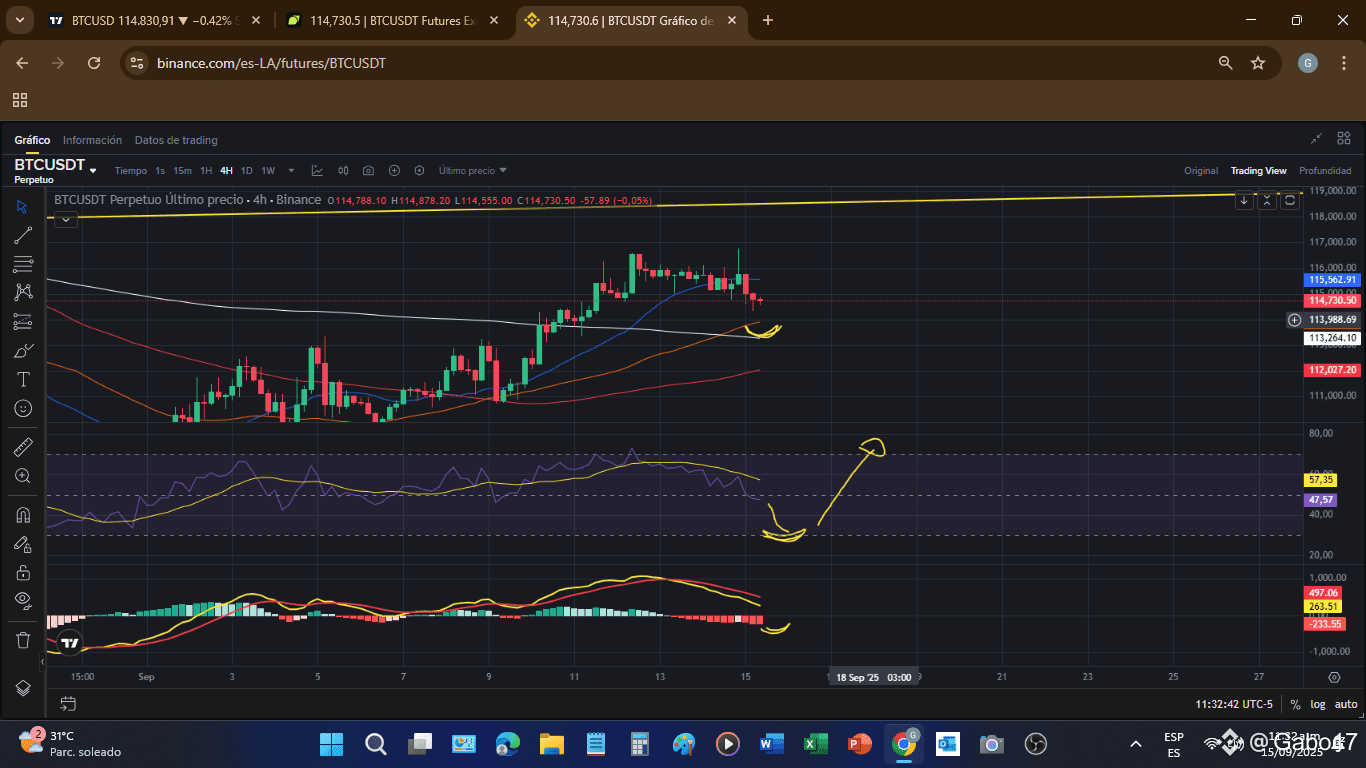
Task: Open the Último precio dropdown
Action: [472, 171]
